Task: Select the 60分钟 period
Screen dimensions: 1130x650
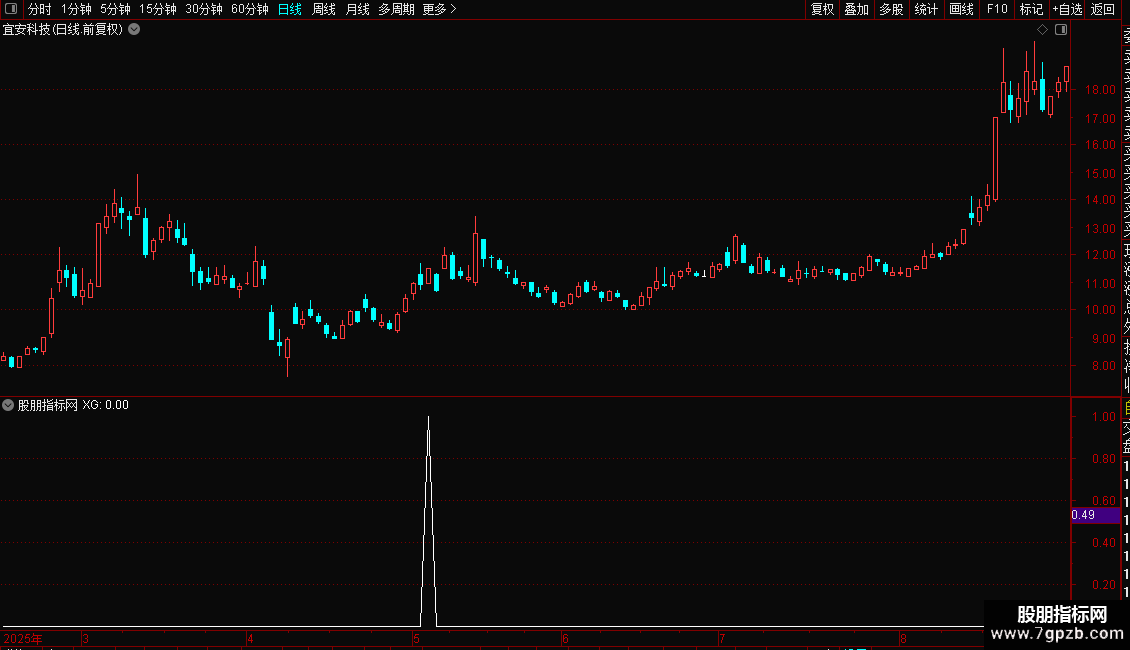Action: tap(250, 9)
